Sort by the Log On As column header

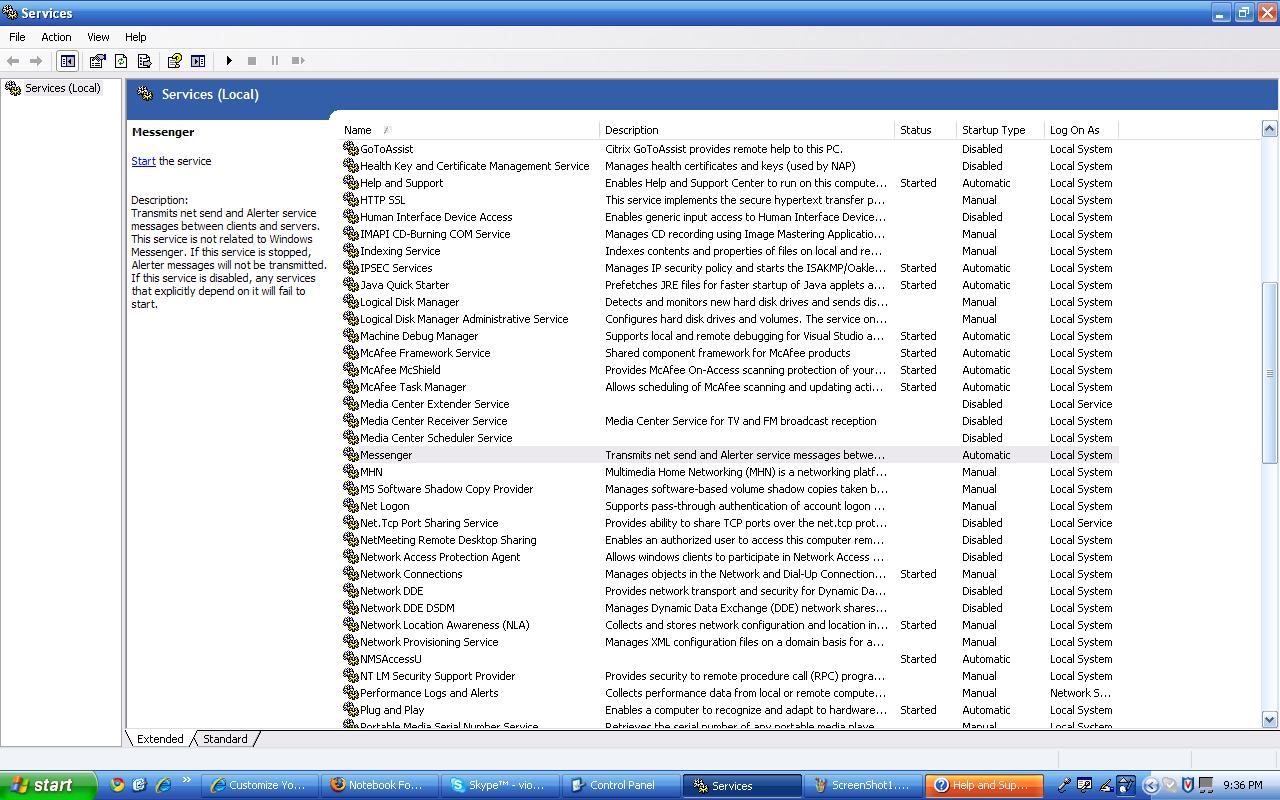tap(1081, 130)
